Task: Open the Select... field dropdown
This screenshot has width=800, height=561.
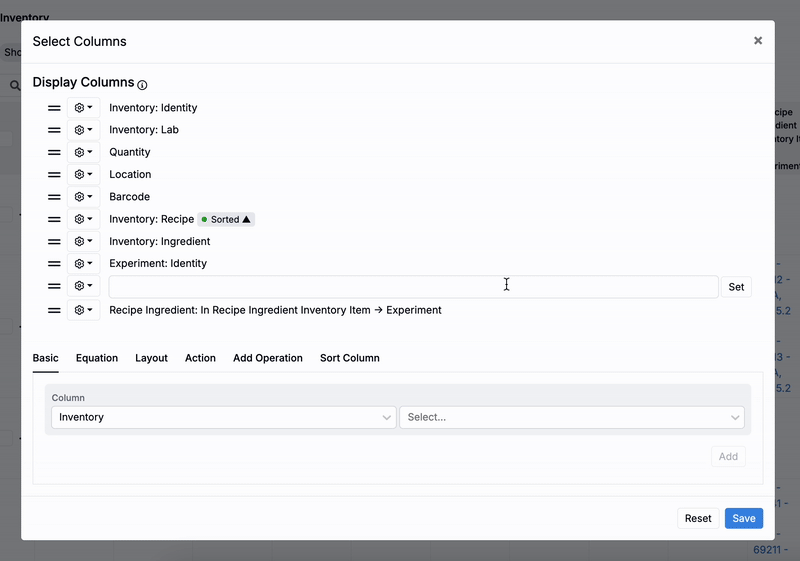Action: coord(571,417)
